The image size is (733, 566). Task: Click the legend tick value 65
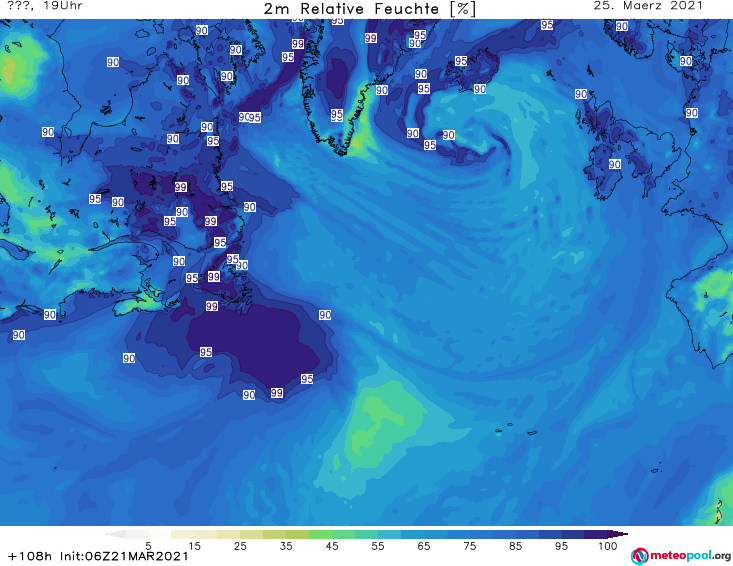click(424, 546)
